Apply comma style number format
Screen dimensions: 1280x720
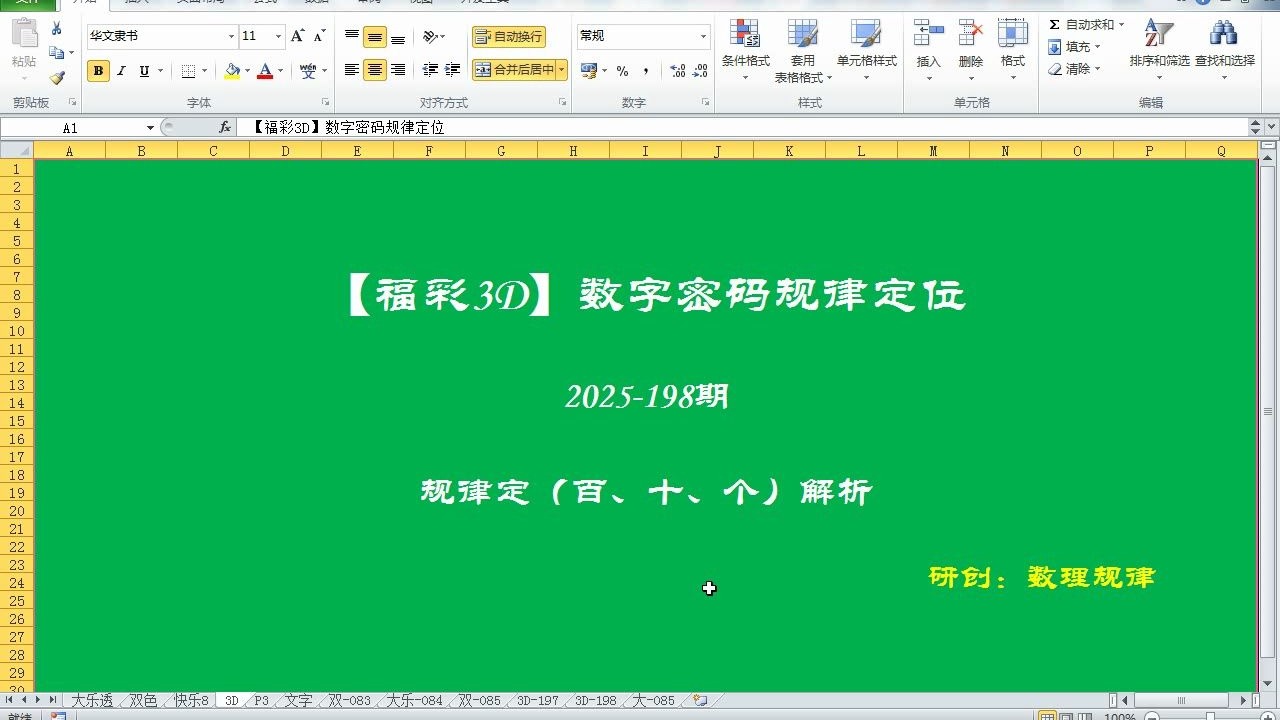(646, 71)
